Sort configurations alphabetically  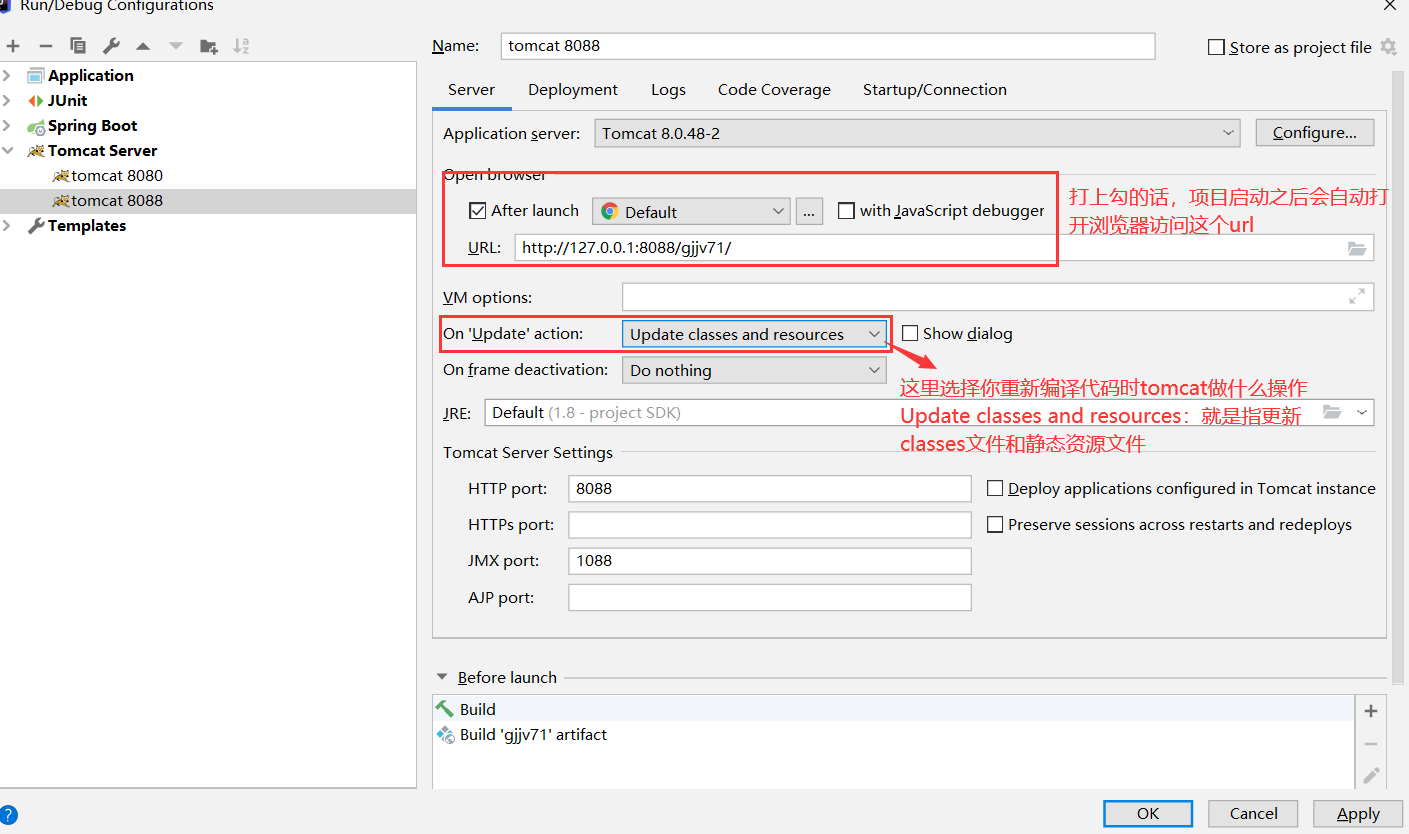pos(241,46)
